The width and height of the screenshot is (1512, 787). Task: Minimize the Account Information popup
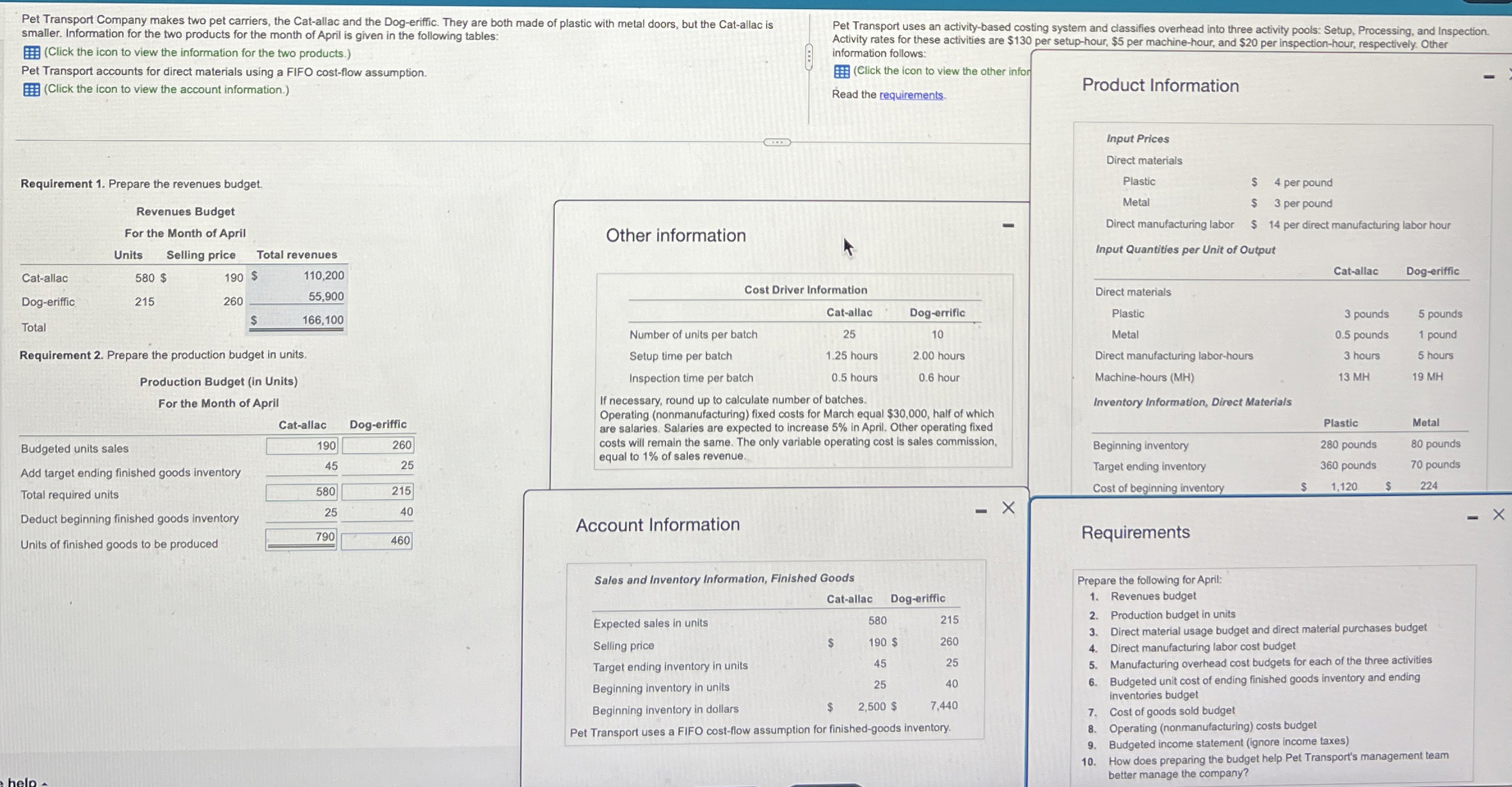tap(980, 511)
